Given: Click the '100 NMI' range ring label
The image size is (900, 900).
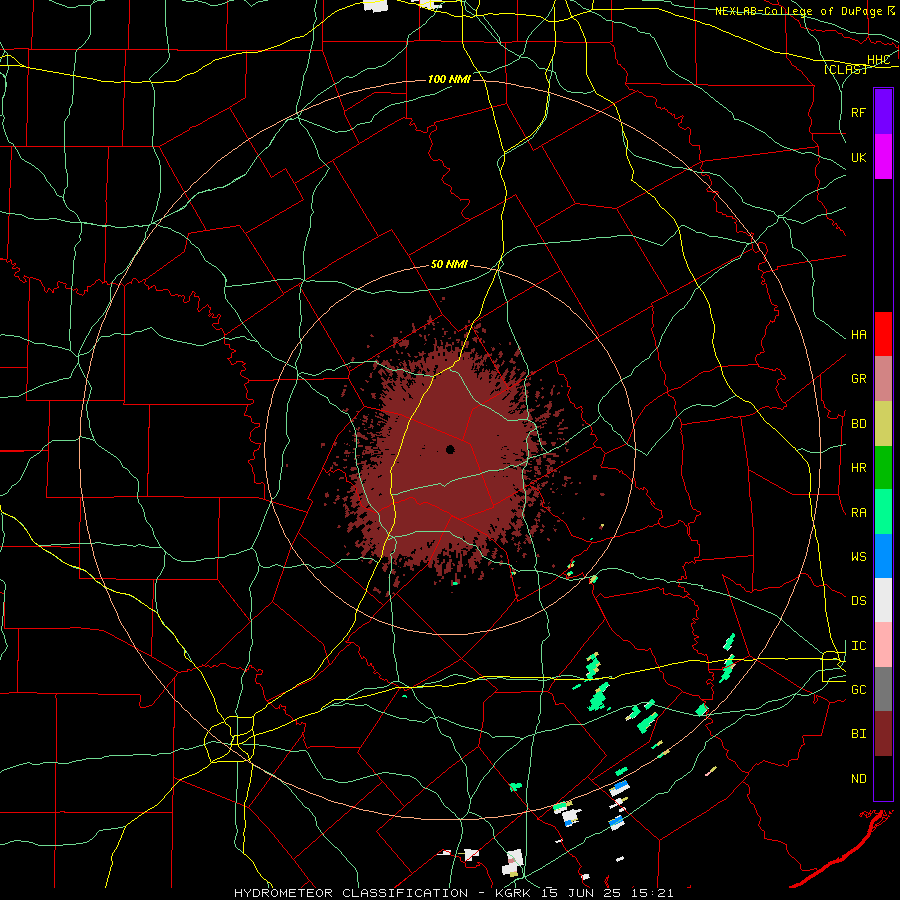Looking at the screenshot, I should click(449, 79).
